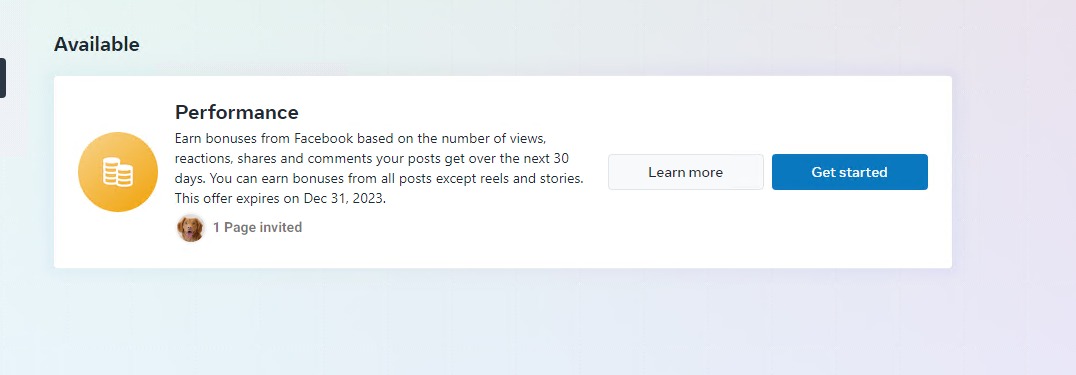
Task: View invited Page next to dog avatar
Action: click(257, 227)
